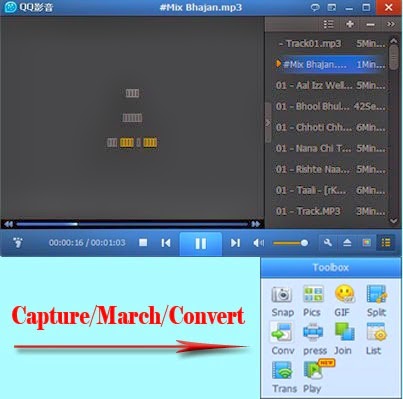Open the GIF maker tool

[344, 301]
